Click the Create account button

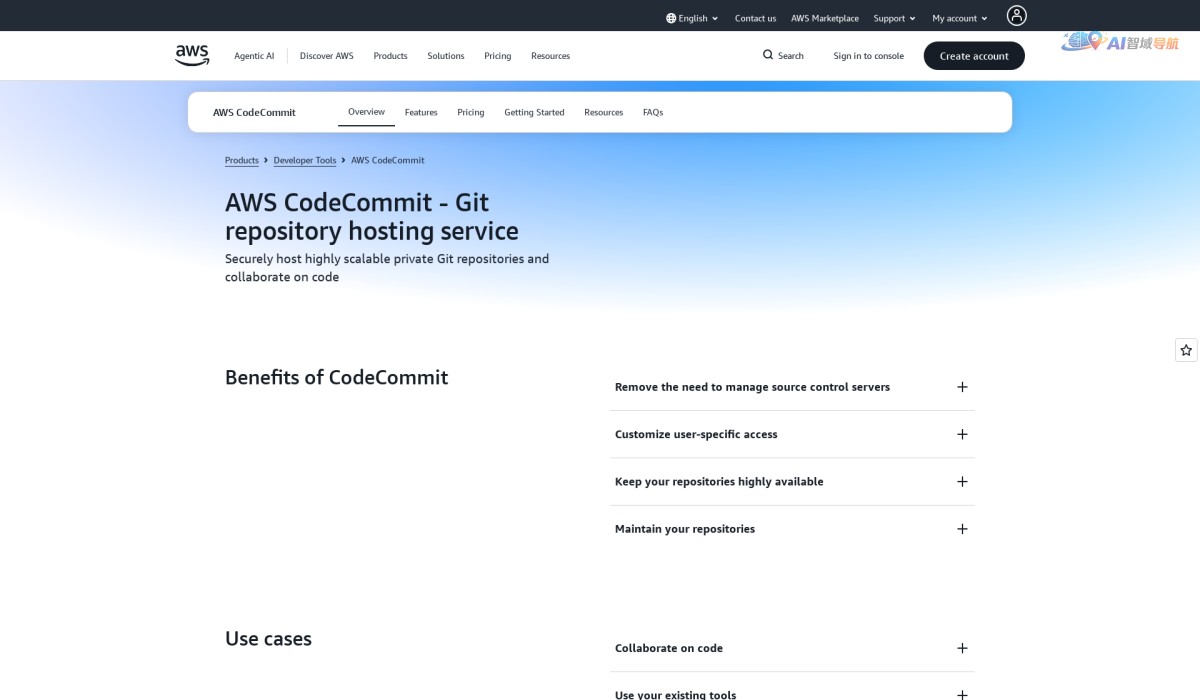(974, 56)
